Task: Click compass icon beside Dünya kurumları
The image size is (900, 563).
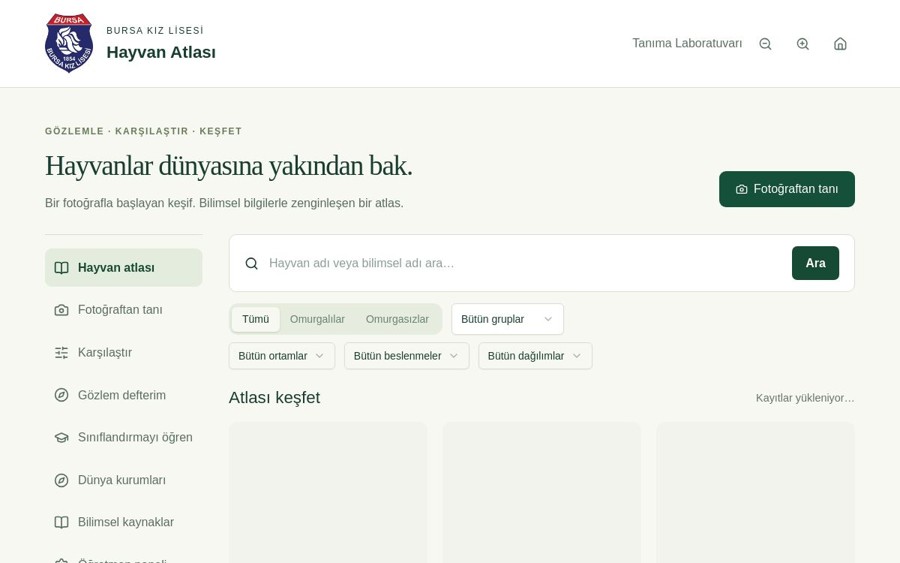Action: pyautogui.click(x=61, y=480)
